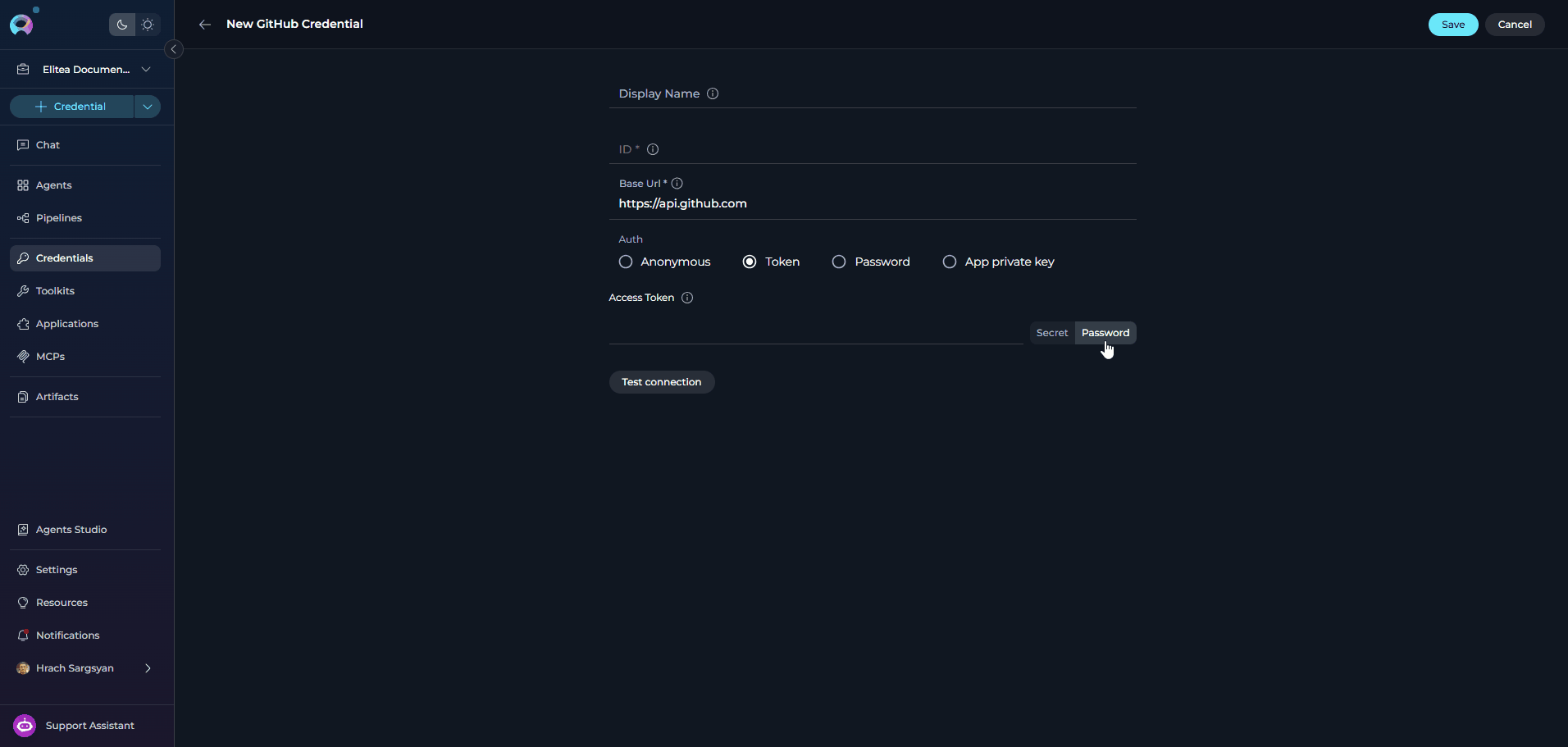
Task: Open Credentials section
Action: (85, 258)
